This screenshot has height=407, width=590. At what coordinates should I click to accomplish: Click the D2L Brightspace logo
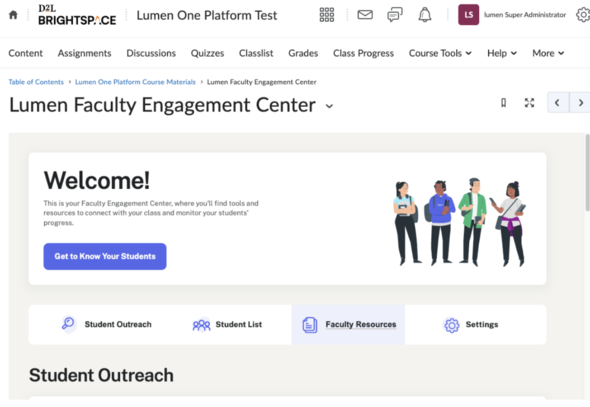77,15
